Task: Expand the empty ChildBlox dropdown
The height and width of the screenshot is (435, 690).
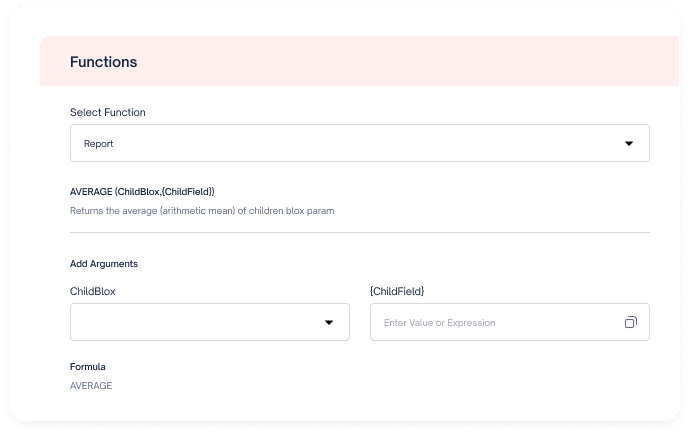Action: click(x=209, y=322)
